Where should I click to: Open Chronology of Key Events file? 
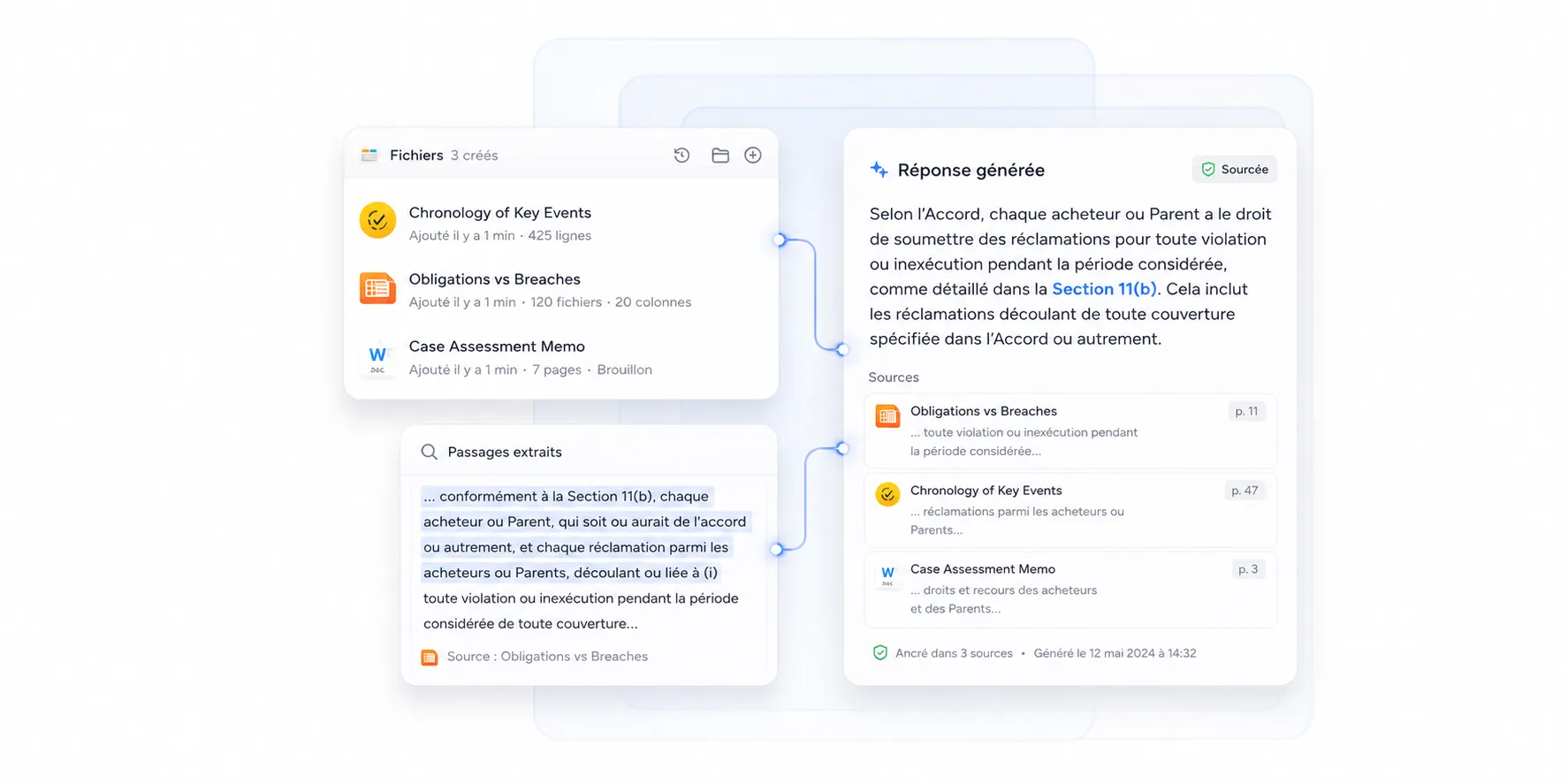pos(561,223)
